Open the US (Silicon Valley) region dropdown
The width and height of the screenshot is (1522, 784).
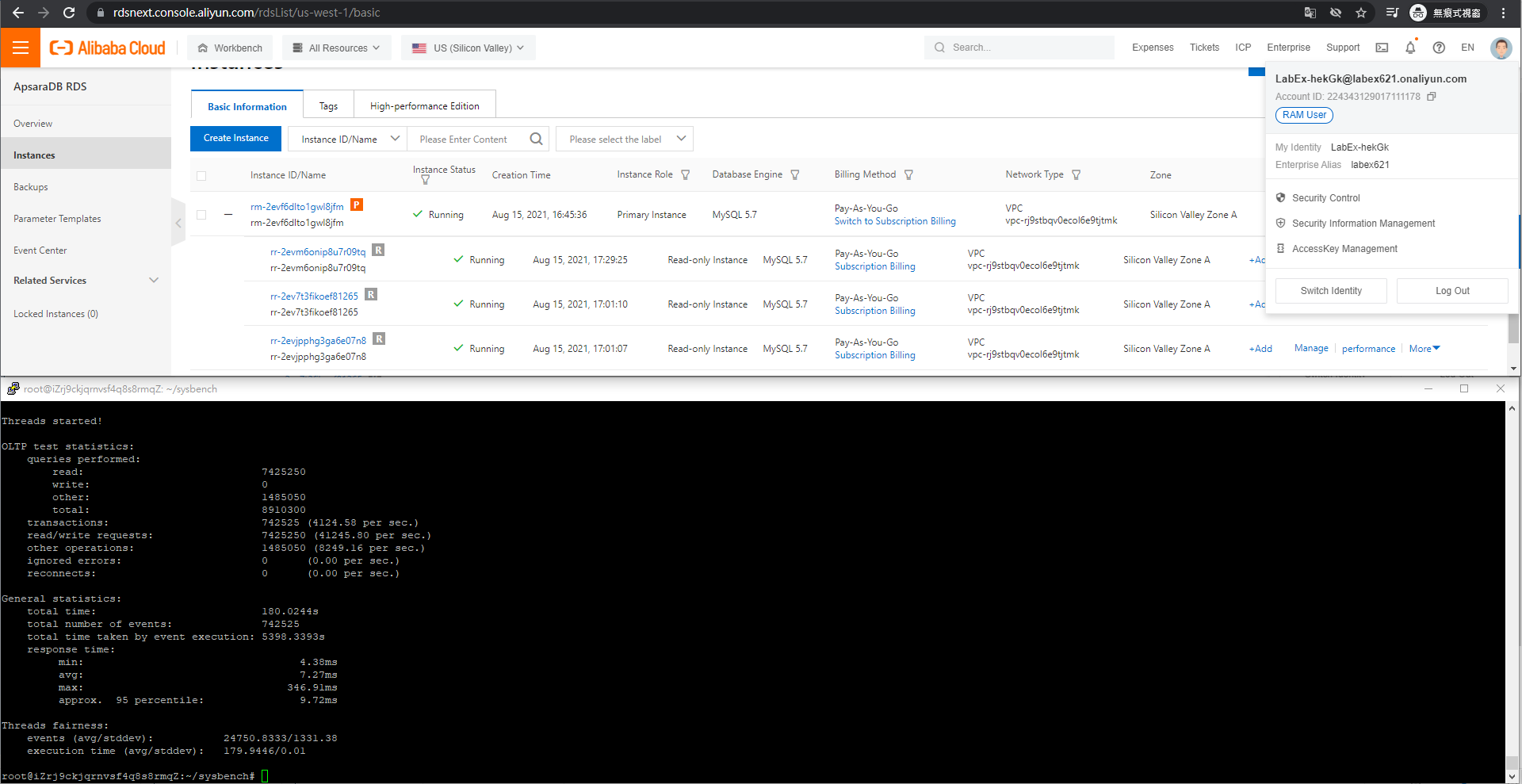click(x=468, y=48)
